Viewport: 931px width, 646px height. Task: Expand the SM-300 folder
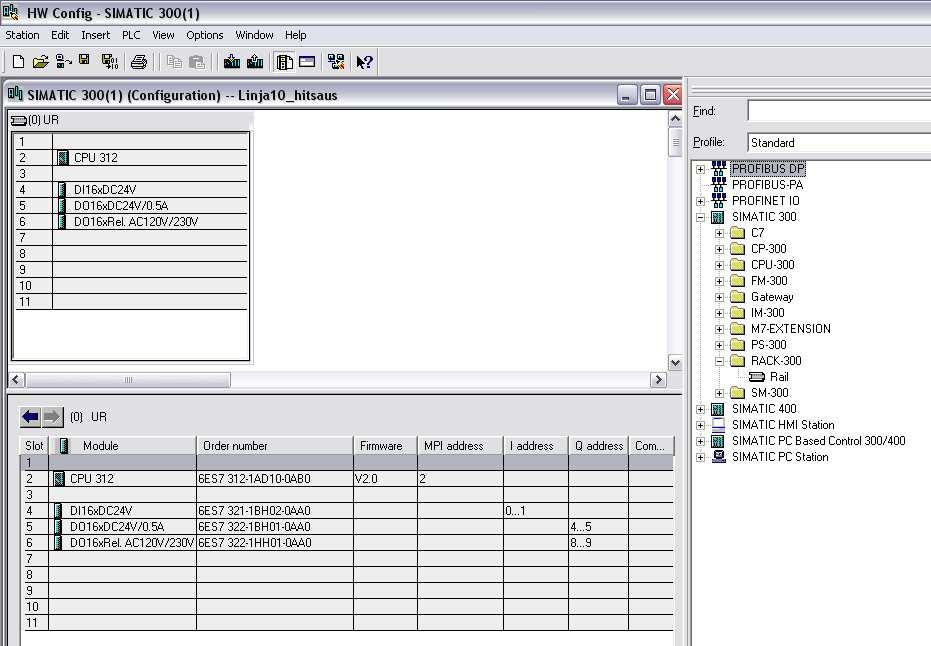coord(720,394)
